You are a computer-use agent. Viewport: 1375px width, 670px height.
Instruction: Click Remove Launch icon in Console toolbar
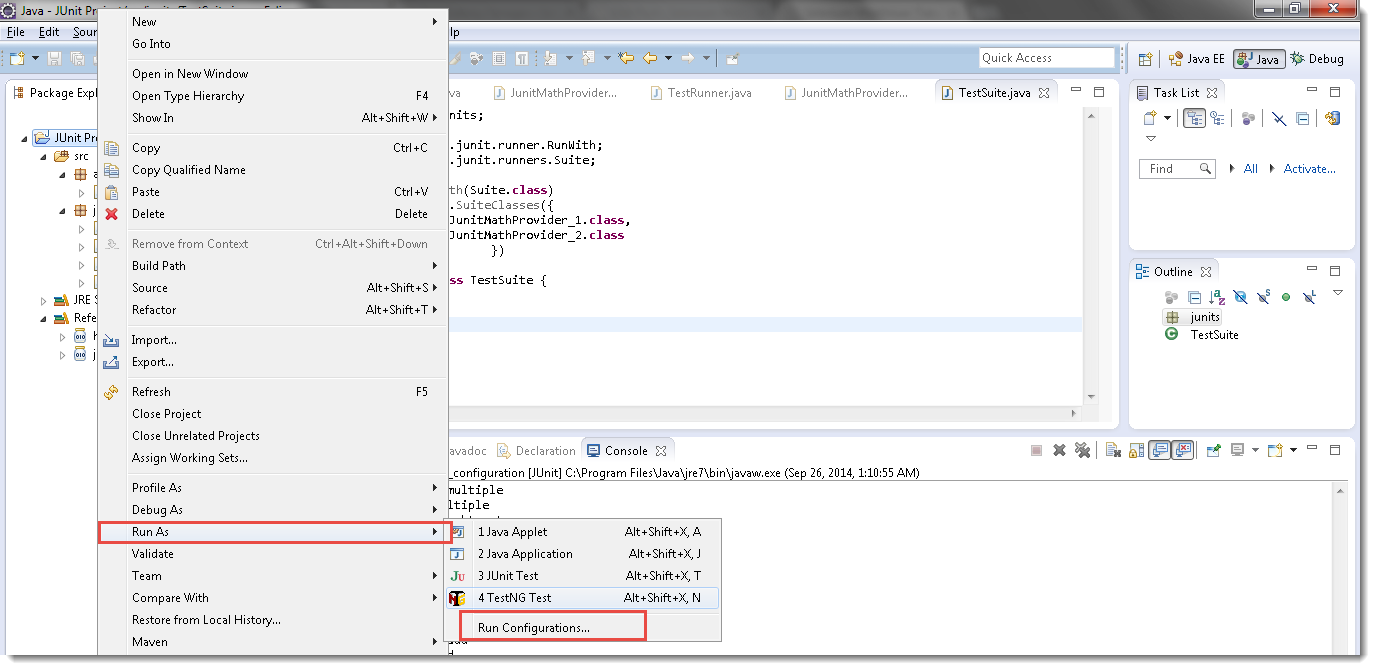point(1060,451)
